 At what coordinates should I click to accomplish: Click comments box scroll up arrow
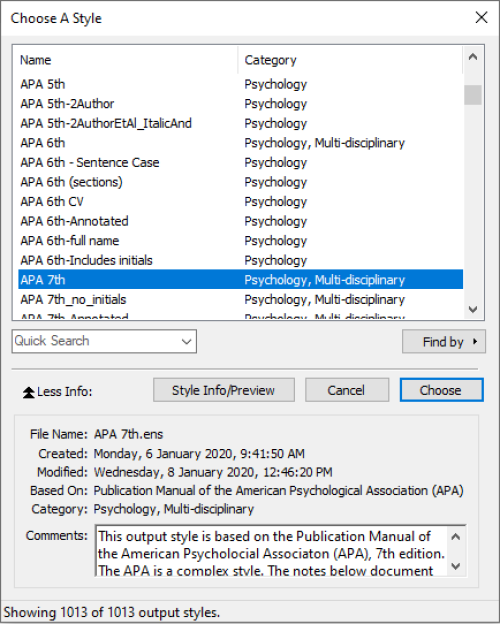click(456, 537)
